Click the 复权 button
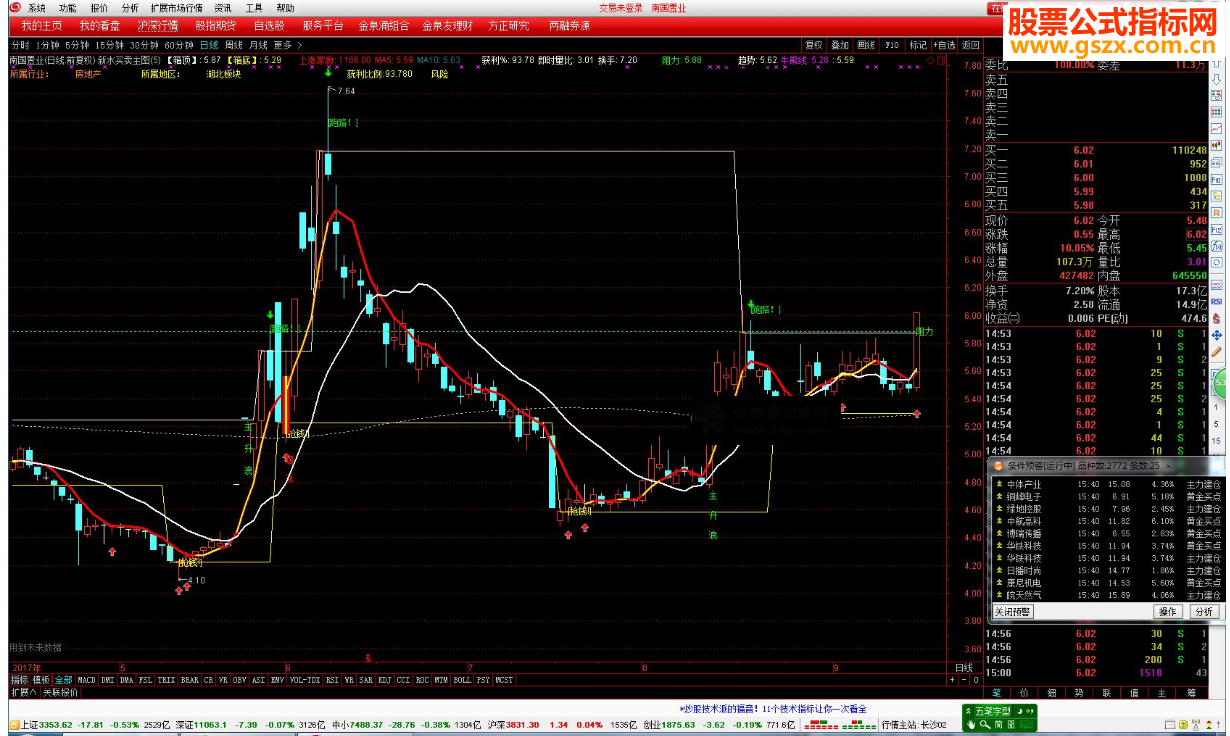Screen dimensions: 1230x736 click(814, 45)
